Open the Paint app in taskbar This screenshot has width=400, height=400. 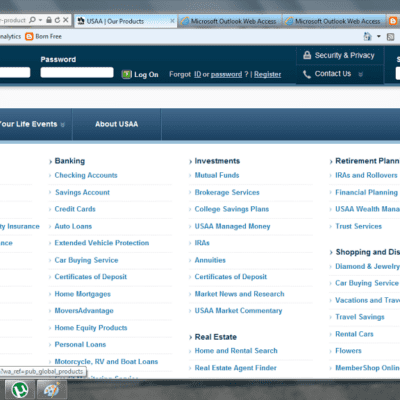pos(52,389)
